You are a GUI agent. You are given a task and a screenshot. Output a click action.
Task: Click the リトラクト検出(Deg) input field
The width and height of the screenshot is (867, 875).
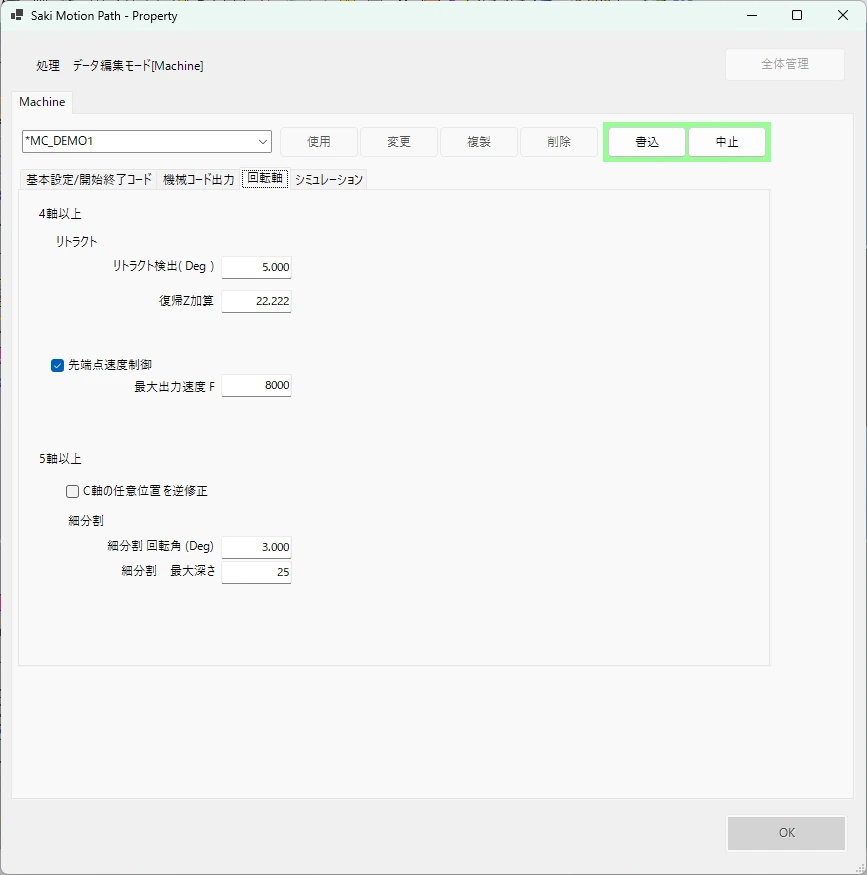pos(256,267)
